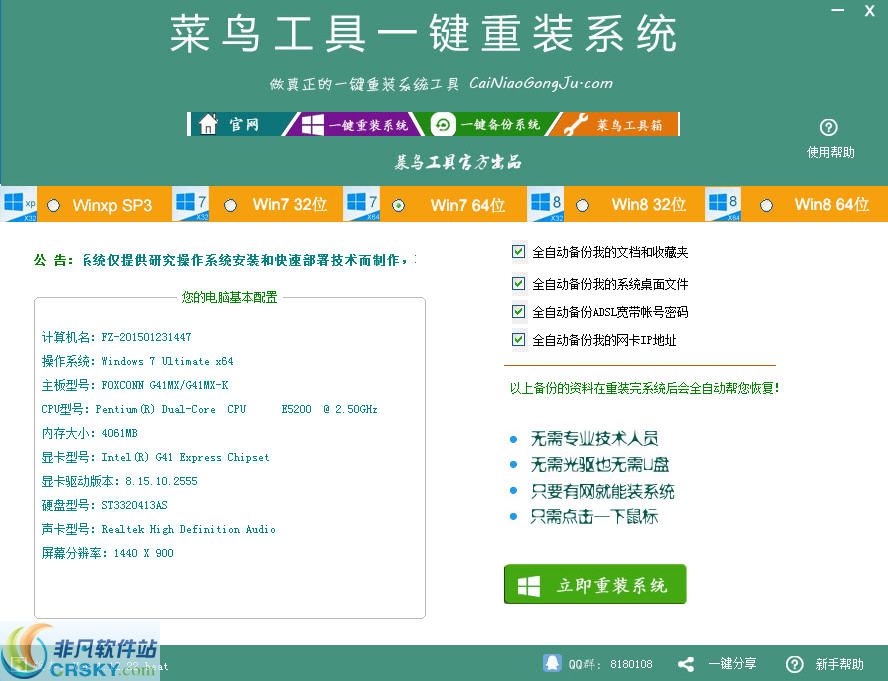Toggle 全自动备份我的系统桌面文件 checkbox
888x681 pixels.
pos(518,284)
